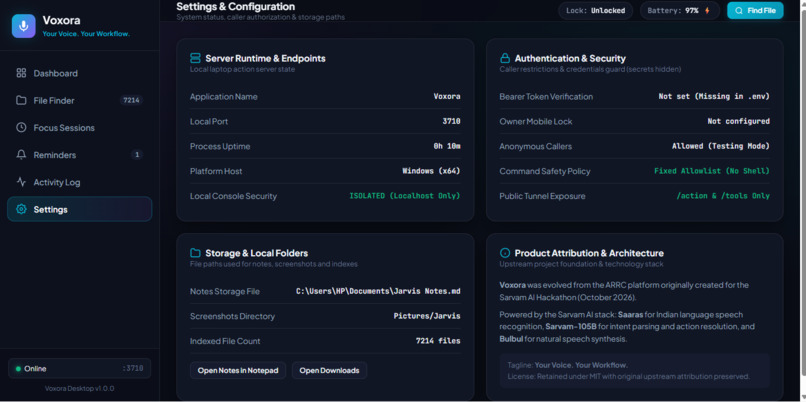Click the Bearer Token Verification label
806x402 pixels.
pyautogui.click(x=546, y=96)
